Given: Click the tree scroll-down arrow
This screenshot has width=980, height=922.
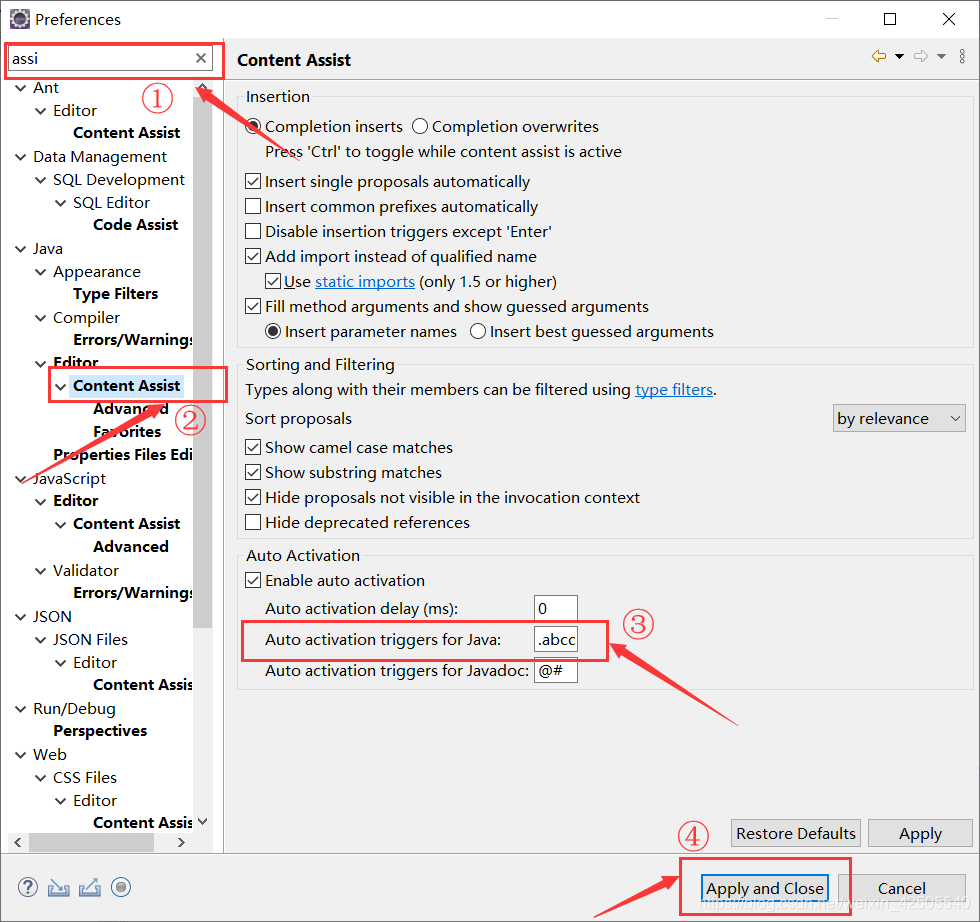Looking at the screenshot, I should click(x=202, y=821).
